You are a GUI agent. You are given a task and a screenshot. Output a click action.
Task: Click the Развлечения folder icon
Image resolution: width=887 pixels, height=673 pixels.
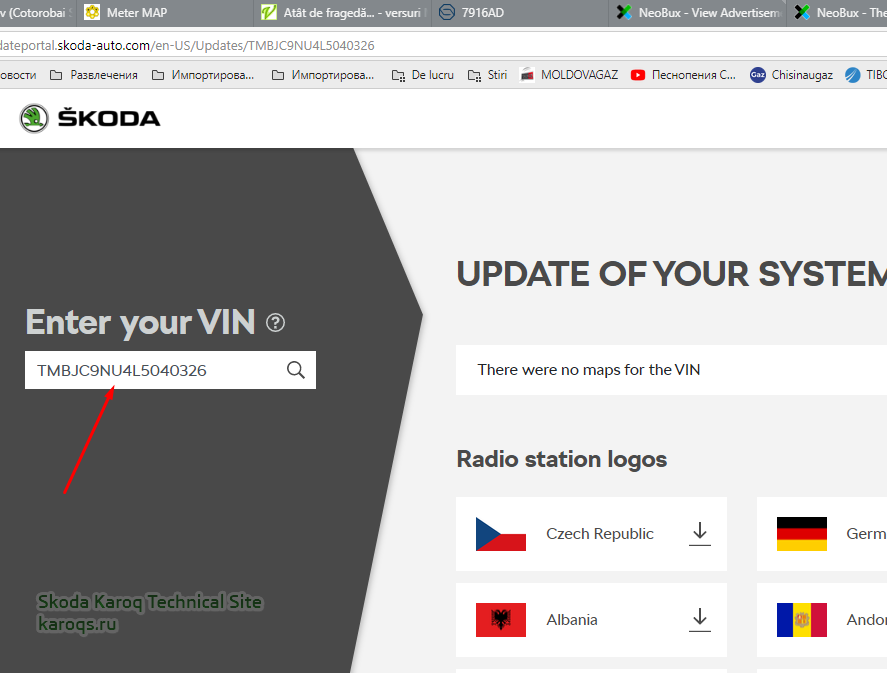click(x=56, y=75)
